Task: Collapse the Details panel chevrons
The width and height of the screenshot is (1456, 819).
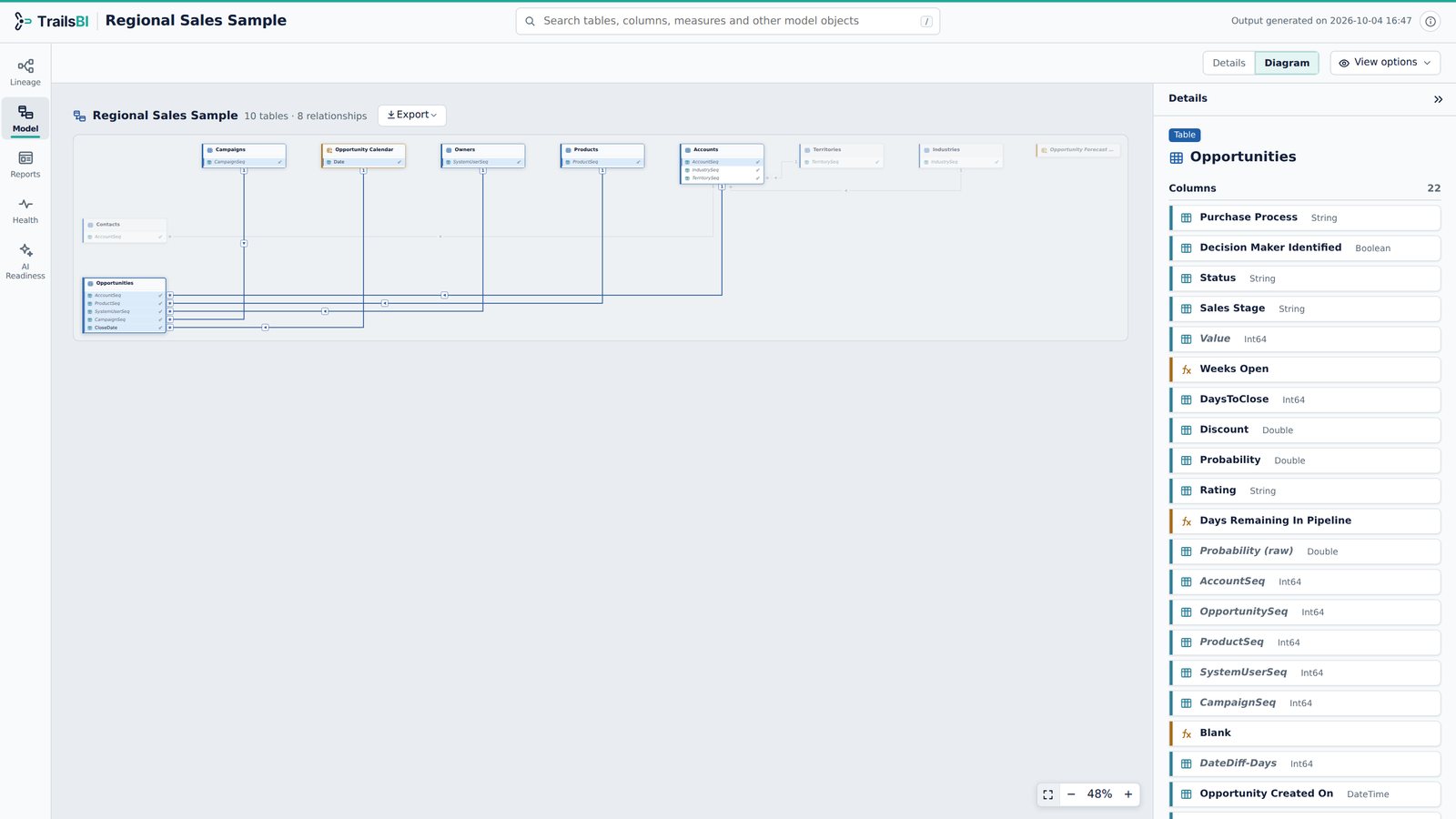Action: [x=1438, y=99]
